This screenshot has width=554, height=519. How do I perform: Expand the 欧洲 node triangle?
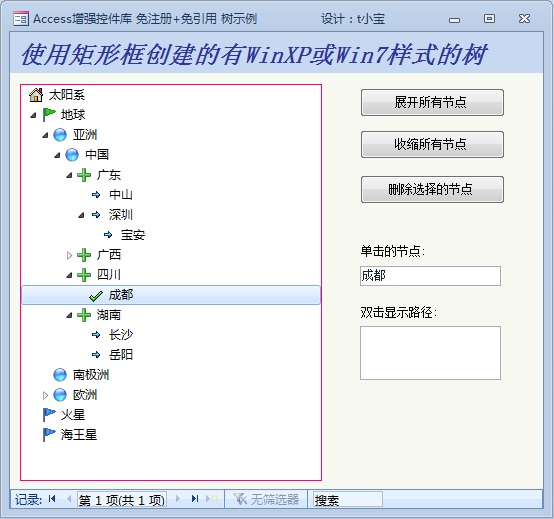point(45,395)
